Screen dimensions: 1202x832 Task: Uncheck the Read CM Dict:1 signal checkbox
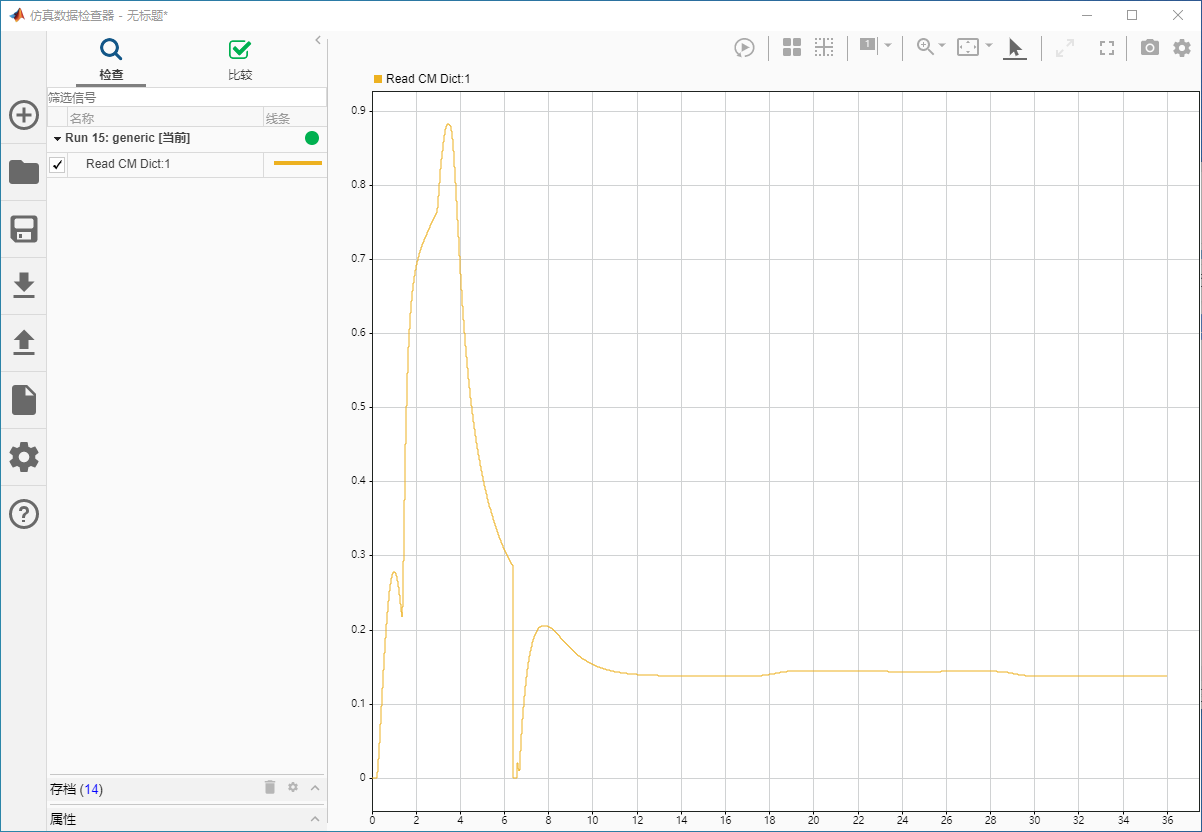point(57,165)
